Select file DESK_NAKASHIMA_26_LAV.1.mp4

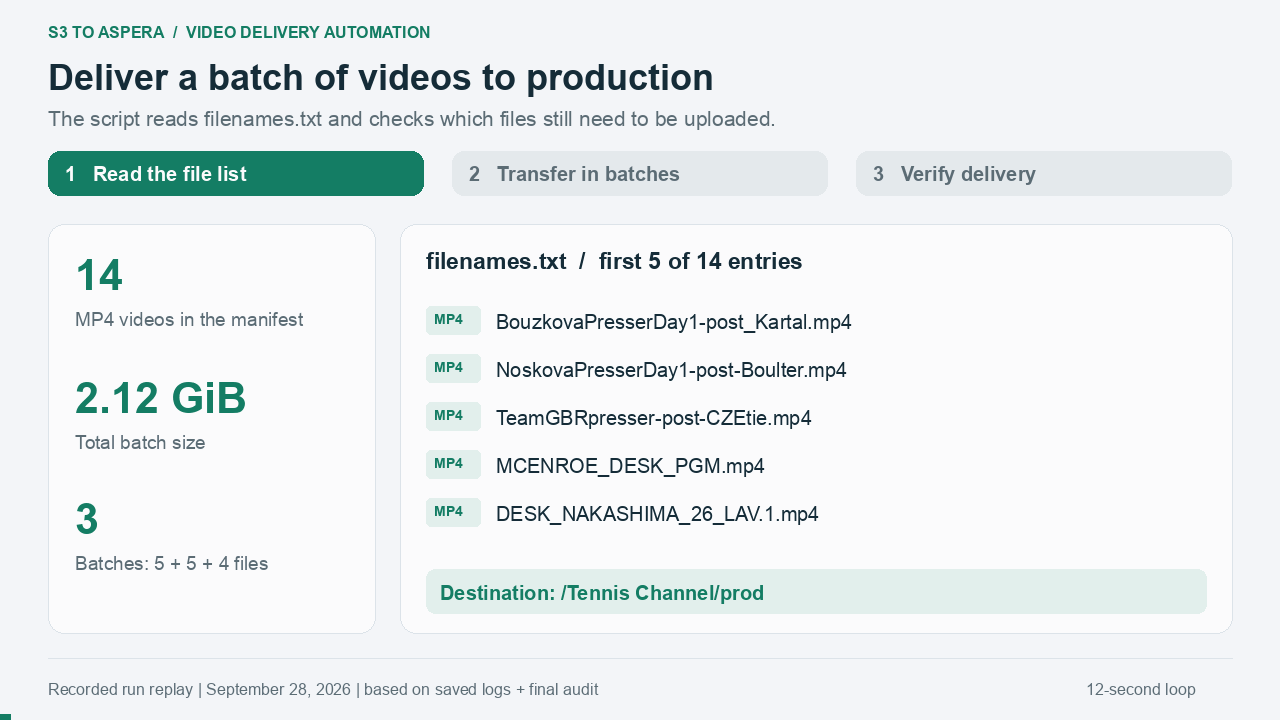click(x=657, y=514)
